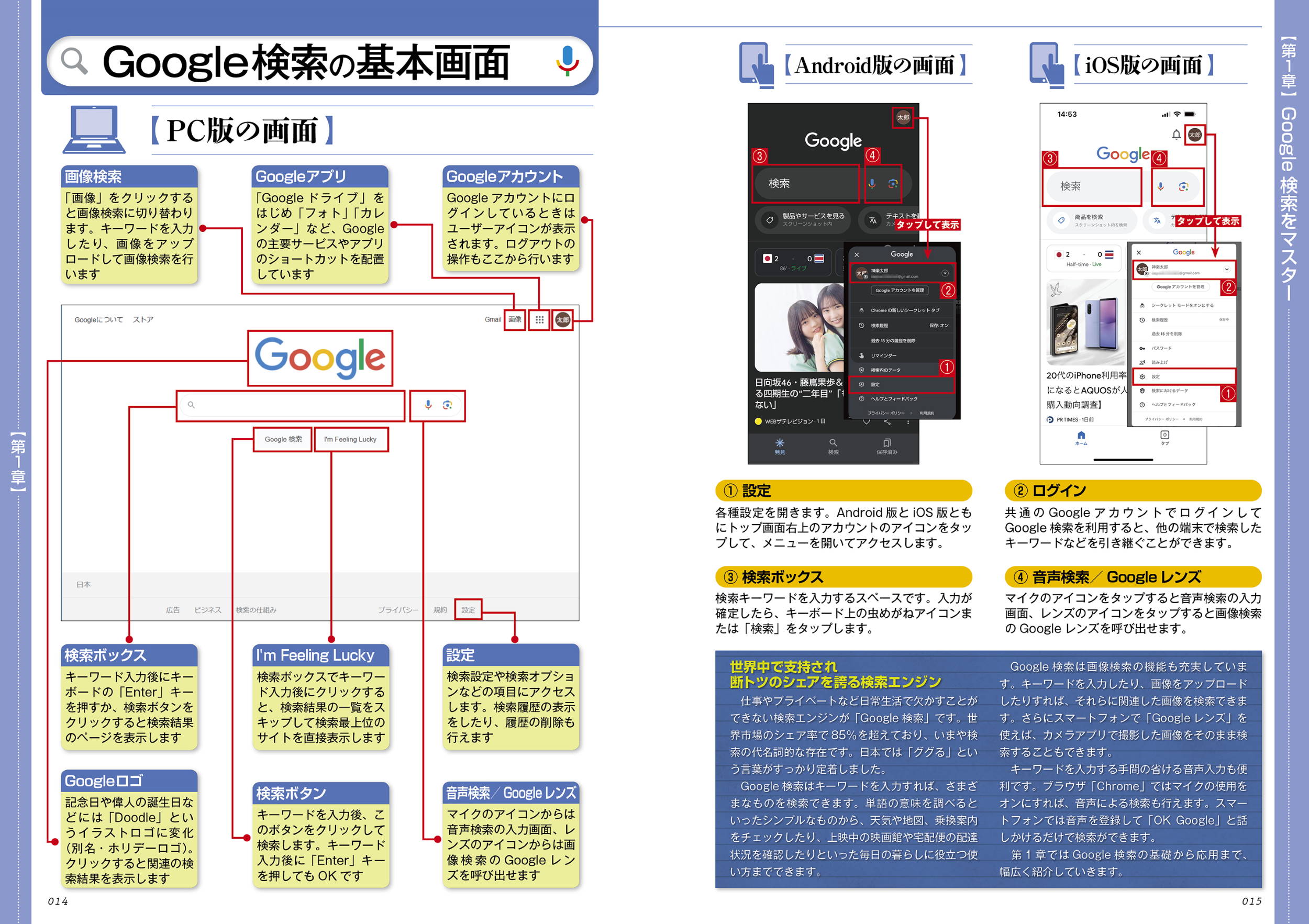Tap the 太郎 avatar on Android screen
This screenshot has height=924, width=1309.
[x=903, y=117]
